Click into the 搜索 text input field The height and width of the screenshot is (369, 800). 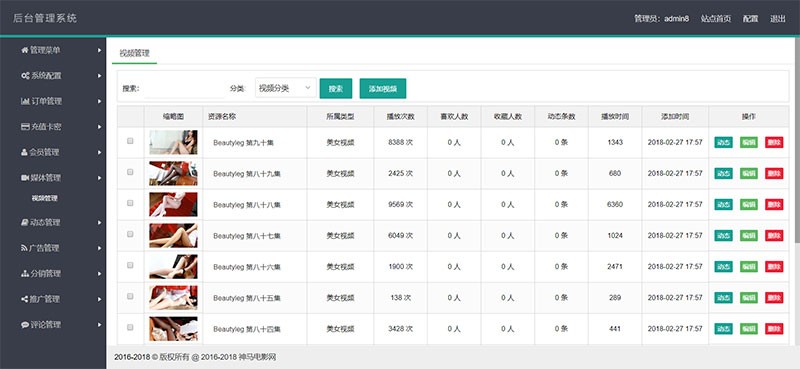pyautogui.click(x=184, y=88)
